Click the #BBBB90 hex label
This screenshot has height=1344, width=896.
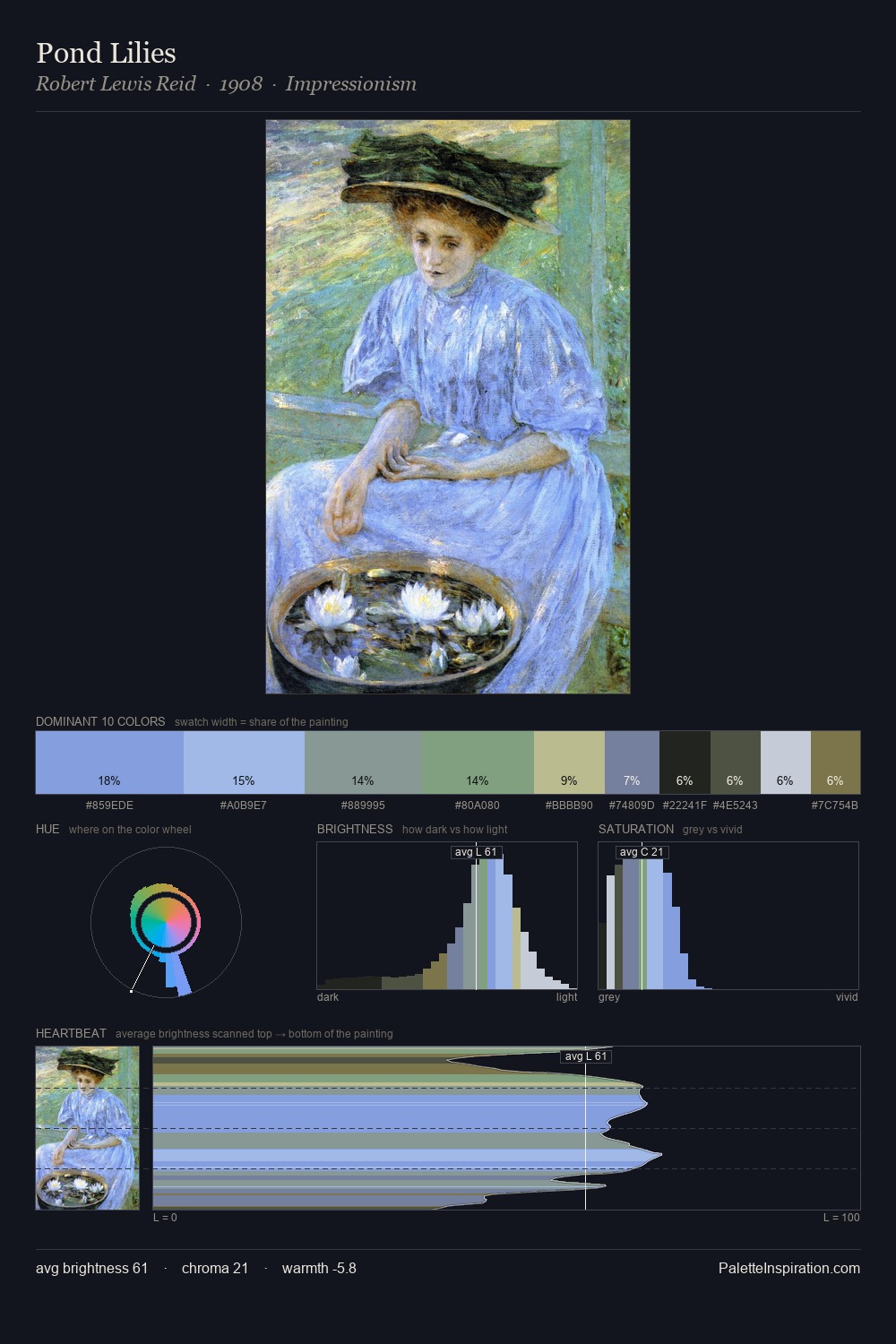(569, 806)
